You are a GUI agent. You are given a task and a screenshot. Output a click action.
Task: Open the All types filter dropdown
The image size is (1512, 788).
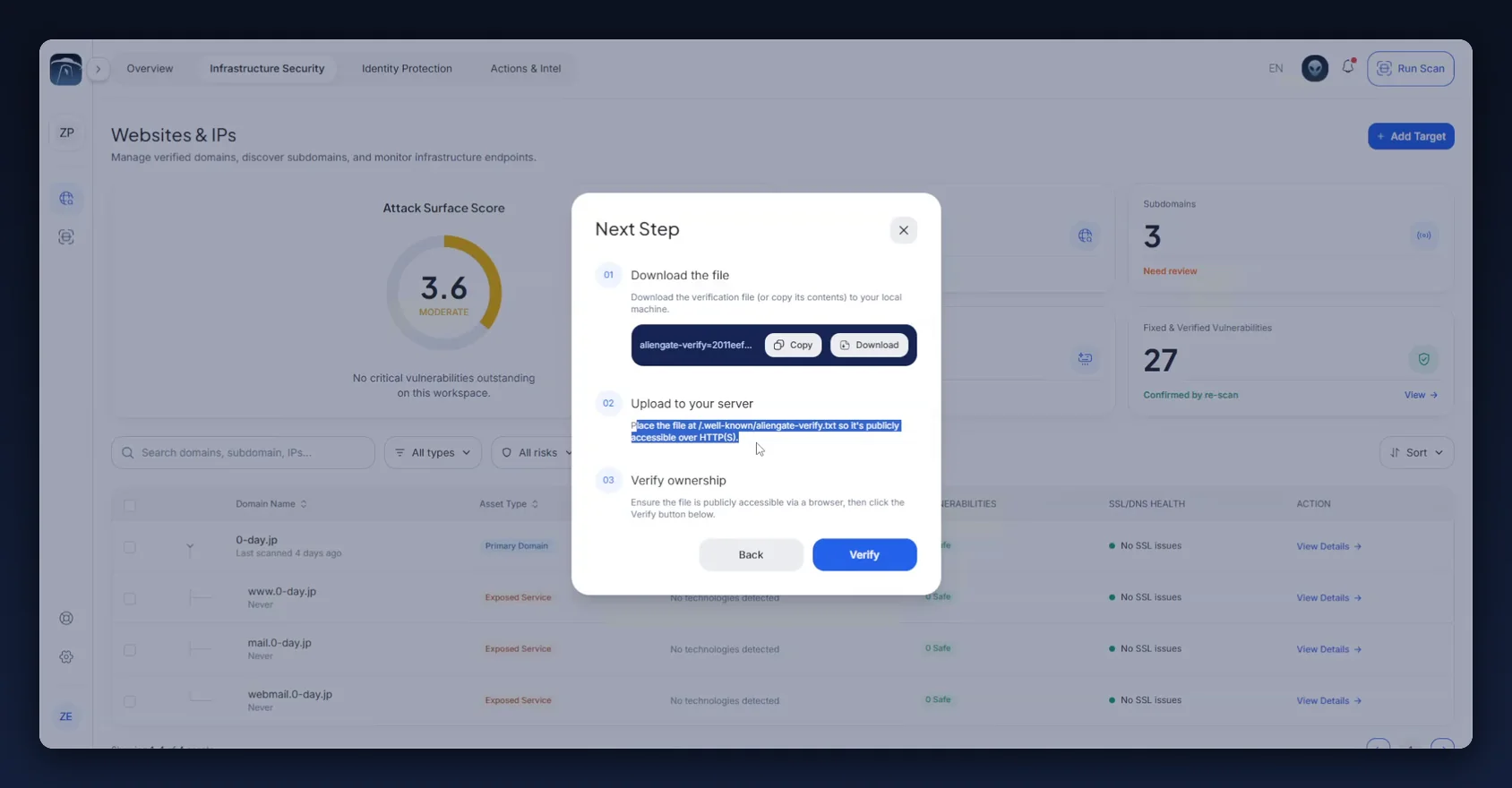(433, 452)
